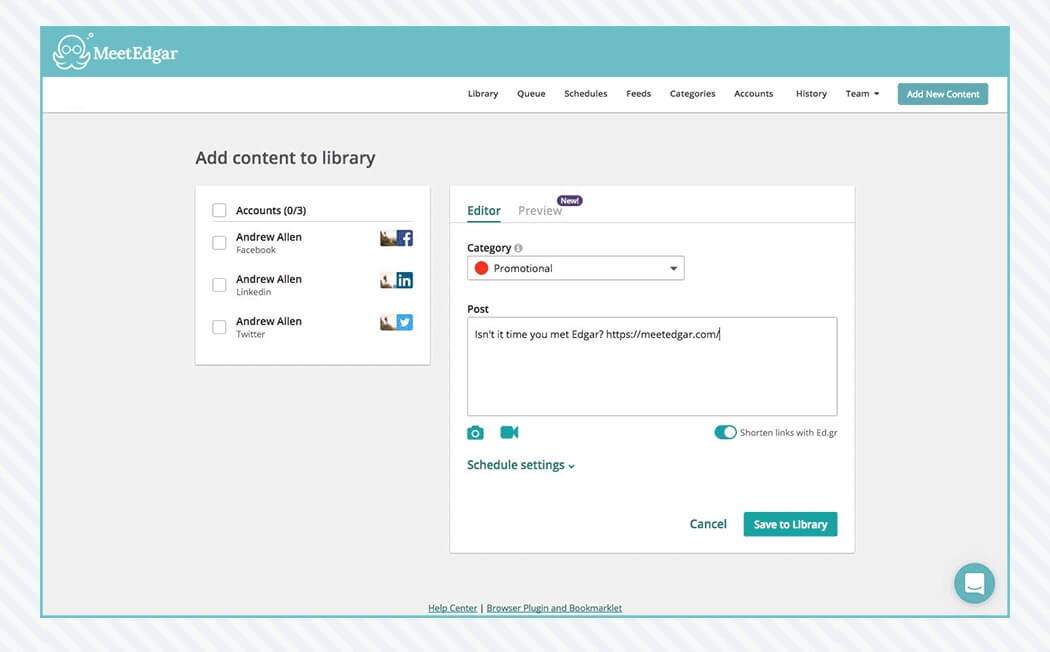Screen dimensions: 1050x652
Task: Toggle Shorten links with Ed.gr switch
Action: tap(725, 432)
